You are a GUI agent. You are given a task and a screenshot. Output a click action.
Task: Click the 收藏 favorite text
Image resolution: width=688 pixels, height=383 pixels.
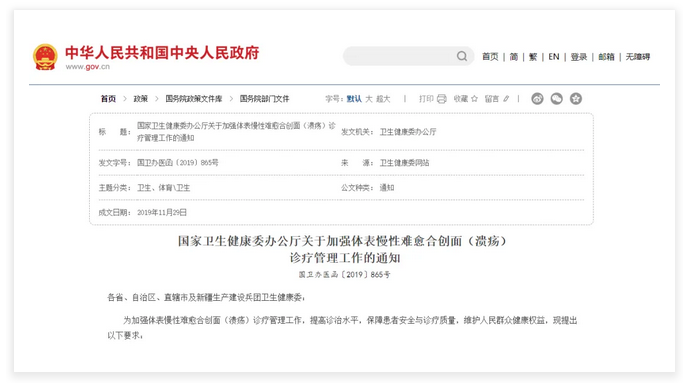pos(461,99)
